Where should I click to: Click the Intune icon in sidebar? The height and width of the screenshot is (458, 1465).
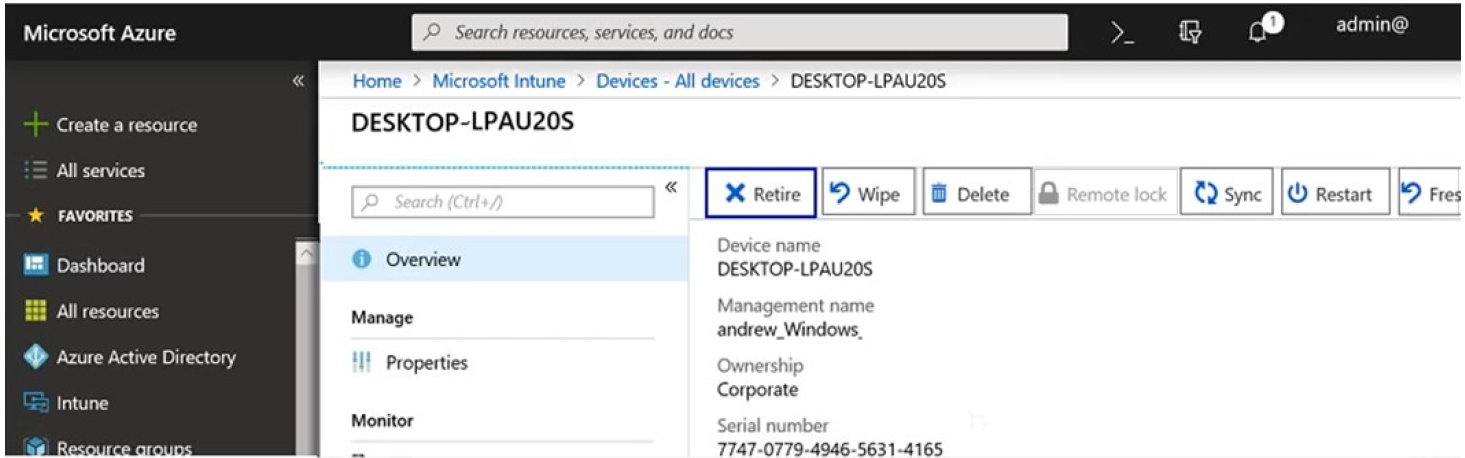click(36, 403)
